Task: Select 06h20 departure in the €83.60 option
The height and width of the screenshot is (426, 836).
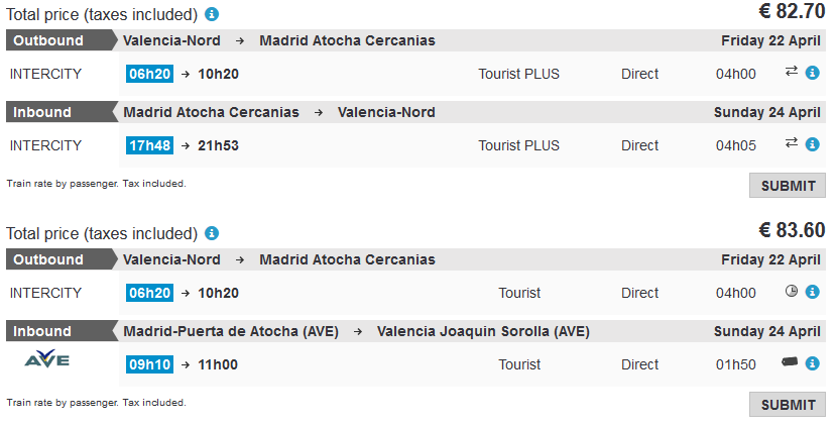Action: 149,293
